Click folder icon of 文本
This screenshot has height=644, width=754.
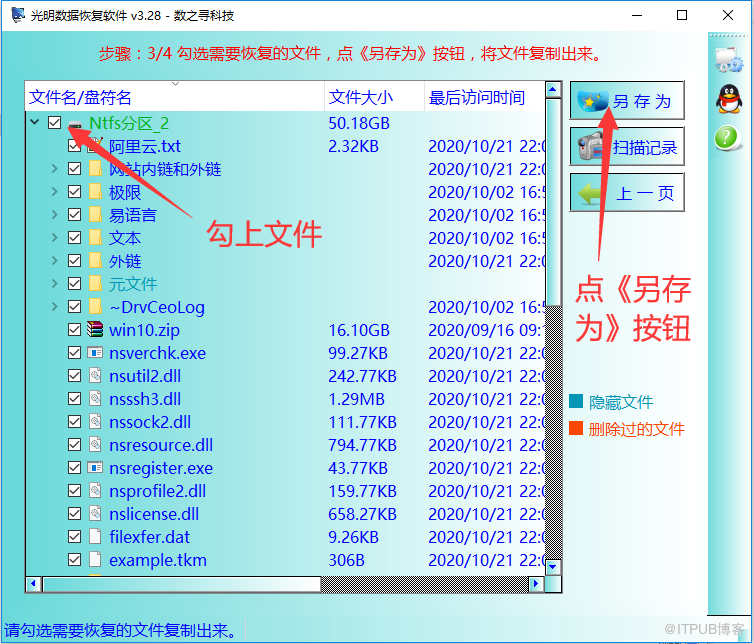point(95,238)
